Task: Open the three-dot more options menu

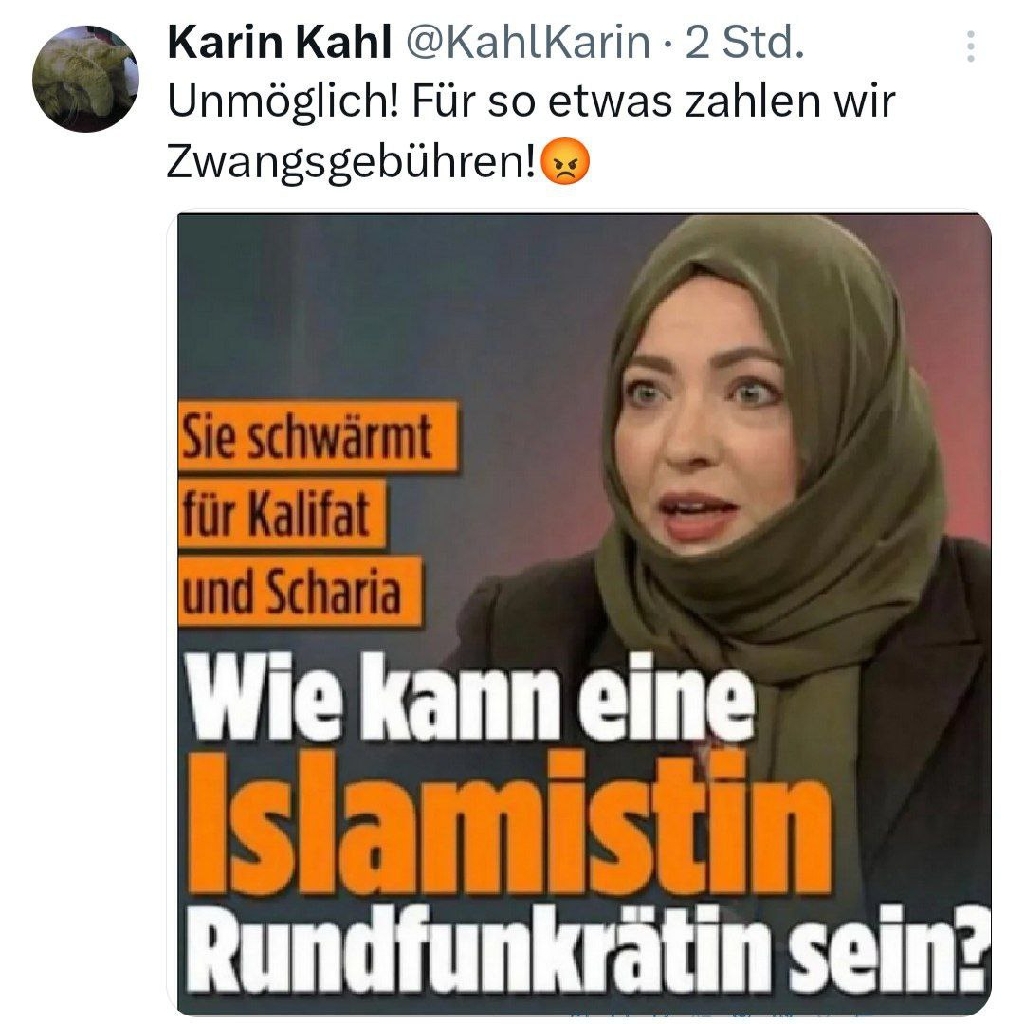Action: tap(970, 46)
